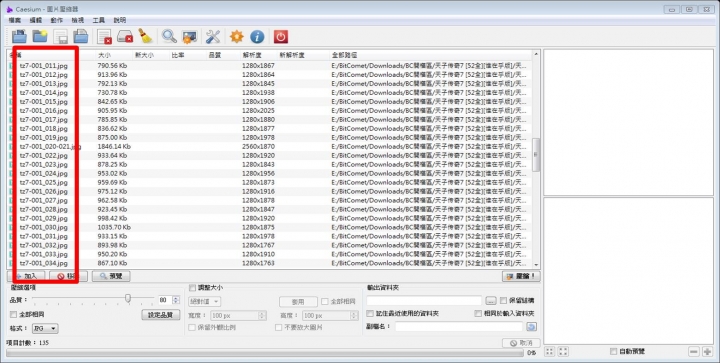Viewport: 720px width, 363px height.
Task: Open the 檢視 menu
Action: [78, 20]
